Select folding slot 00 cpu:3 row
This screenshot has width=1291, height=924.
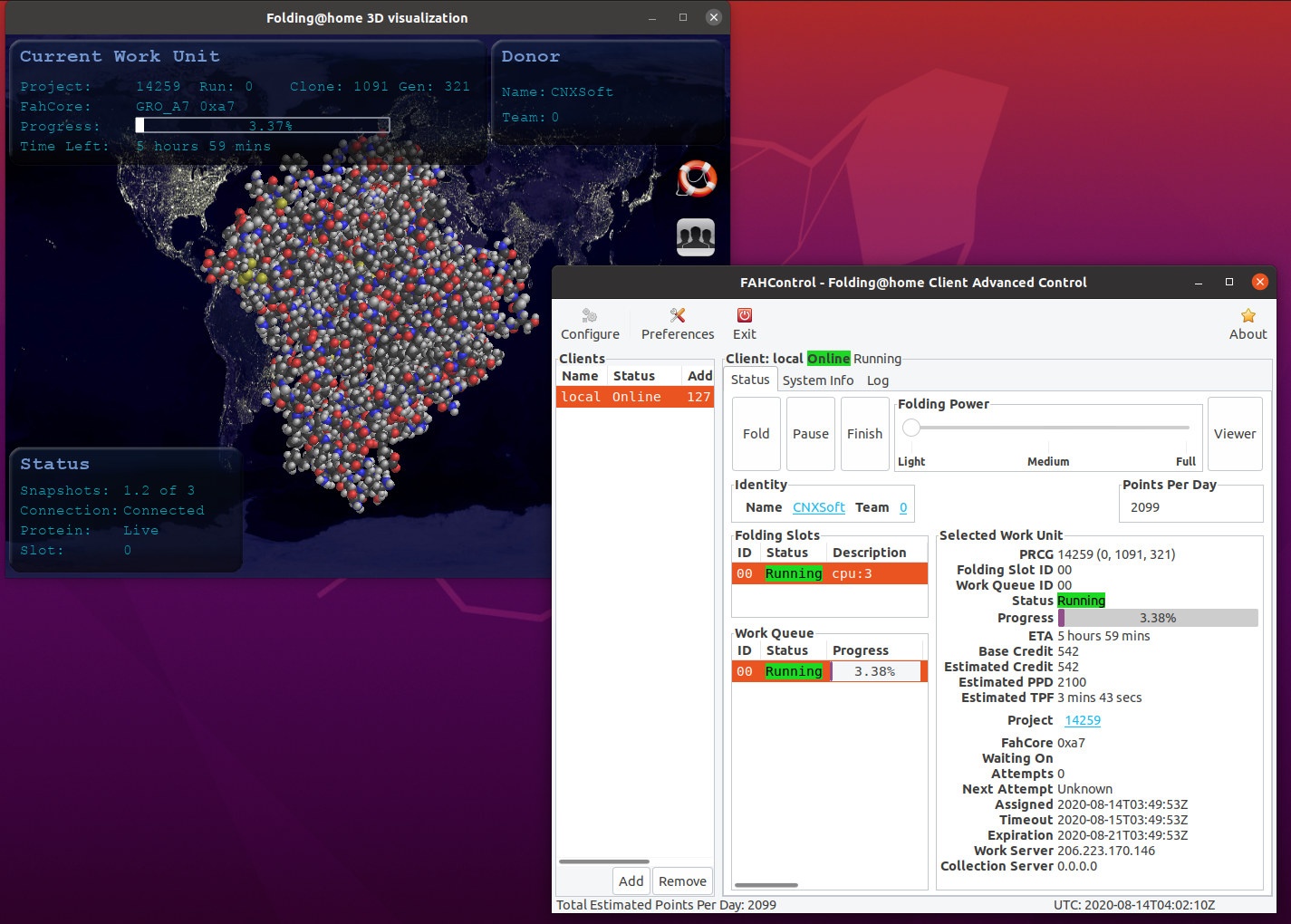click(x=830, y=573)
